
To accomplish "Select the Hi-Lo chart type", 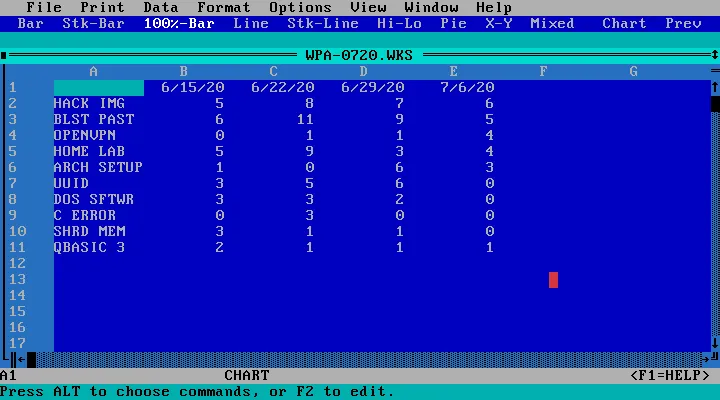I will click(399, 23).
